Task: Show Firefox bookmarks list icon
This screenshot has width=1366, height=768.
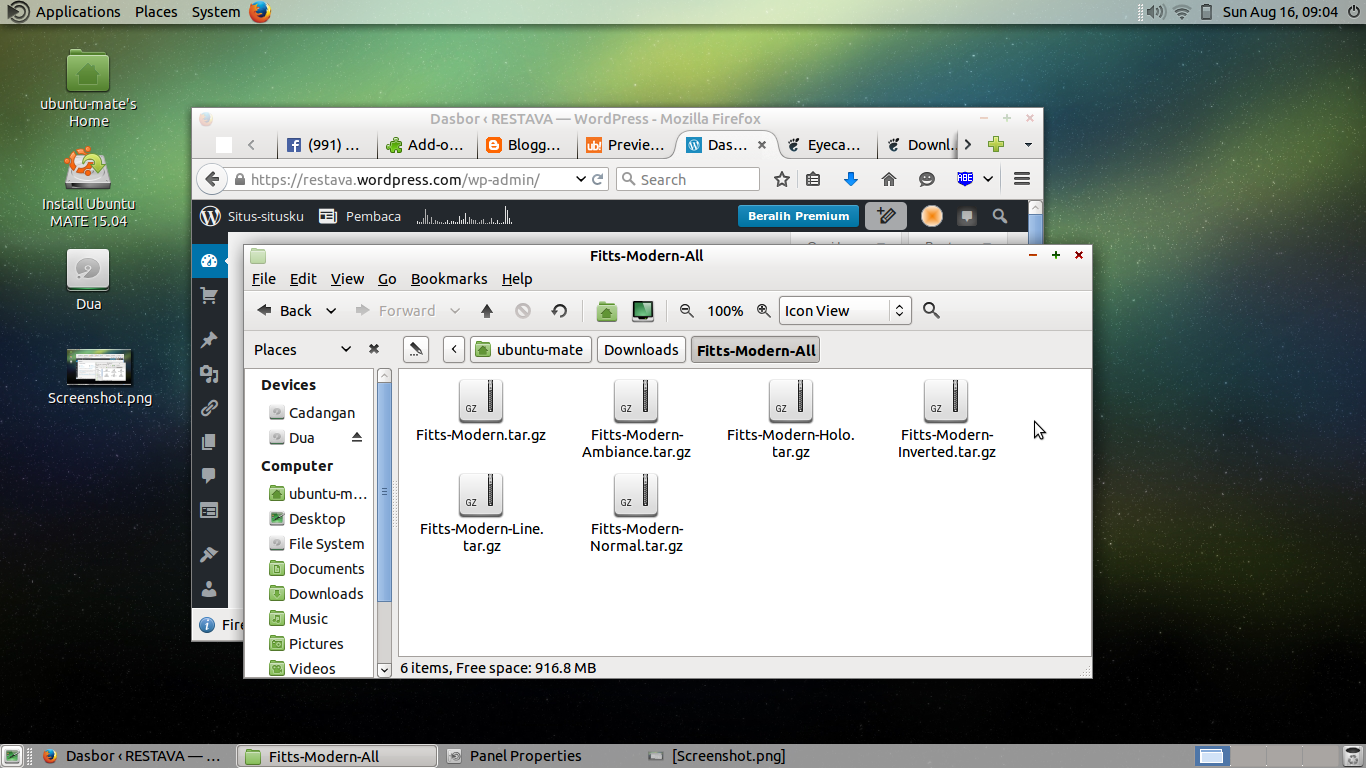Action: [x=813, y=179]
